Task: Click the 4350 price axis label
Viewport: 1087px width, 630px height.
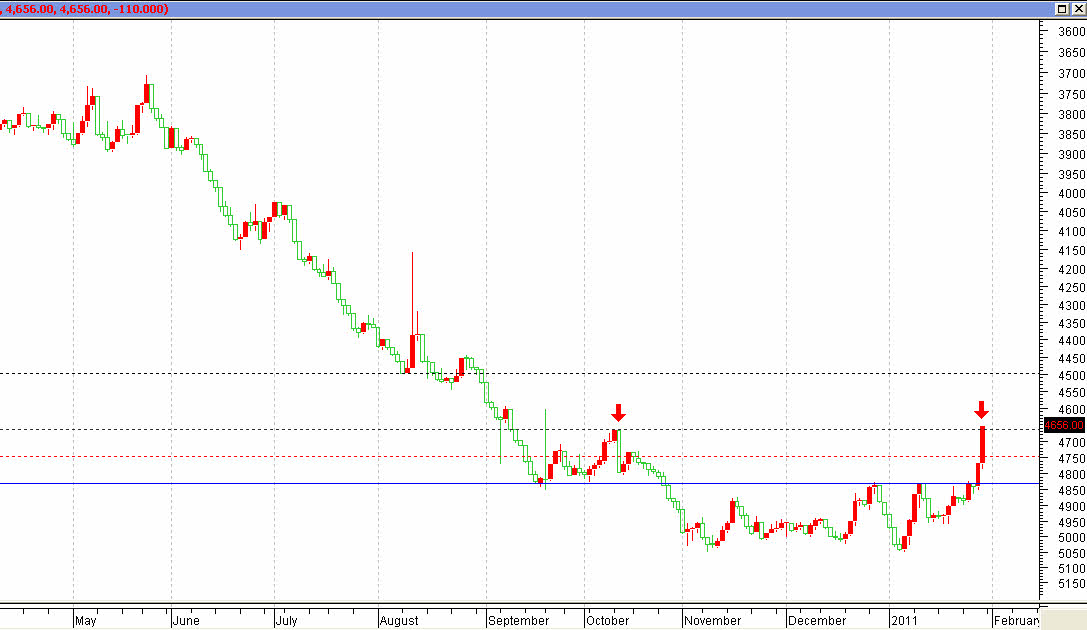Action: pyautogui.click(x=1072, y=323)
